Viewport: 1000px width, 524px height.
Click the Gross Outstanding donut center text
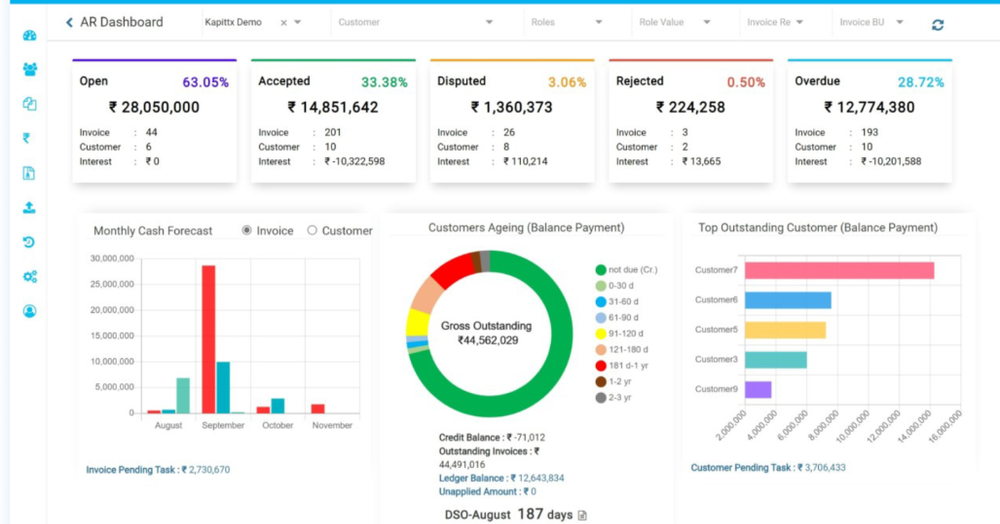coord(487,333)
